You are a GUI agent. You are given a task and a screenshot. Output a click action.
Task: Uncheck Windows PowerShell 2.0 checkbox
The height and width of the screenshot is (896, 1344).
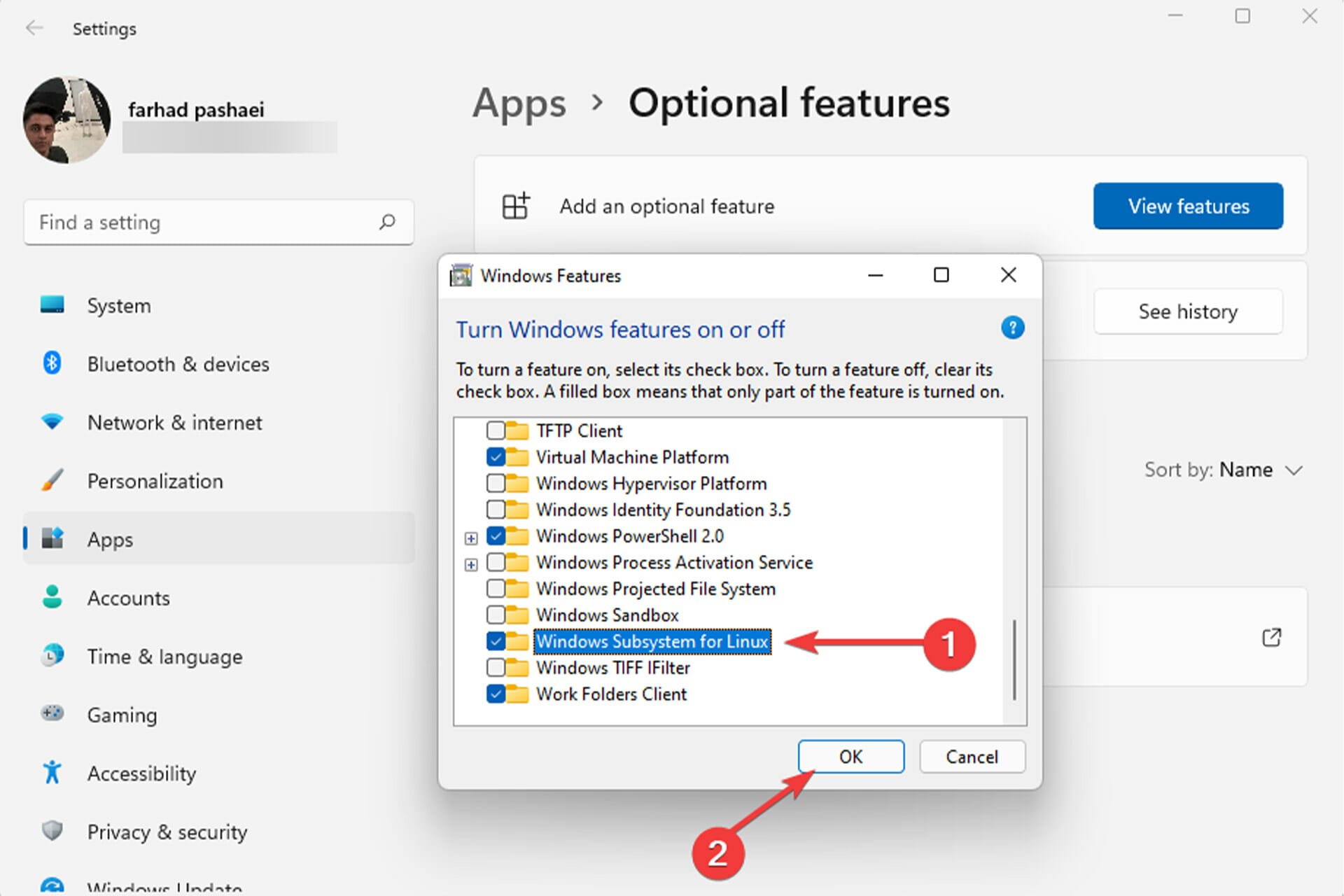(496, 536)
